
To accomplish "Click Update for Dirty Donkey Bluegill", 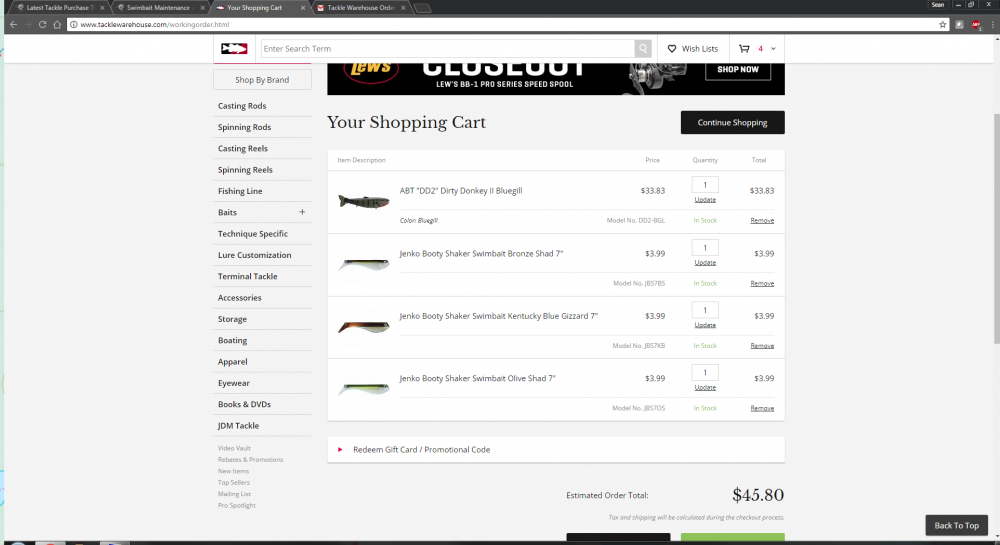I will click(705, 200).
